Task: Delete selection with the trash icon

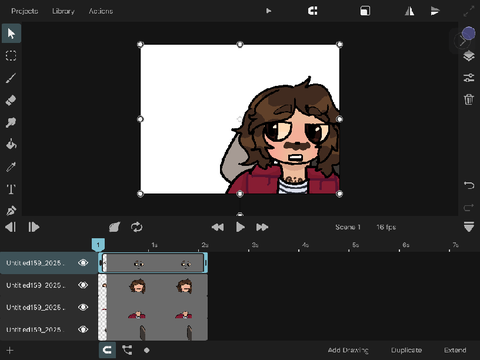Action: point(469,99)
